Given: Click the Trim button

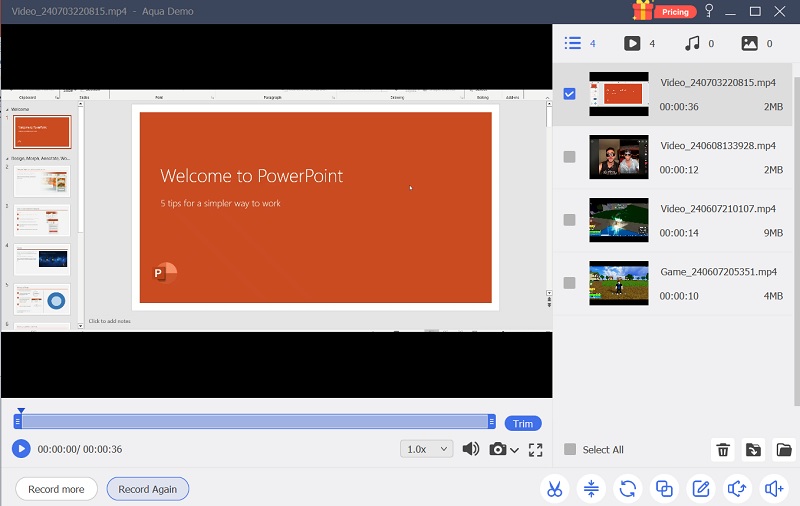Looking at the screenshot, I should 523,423.
